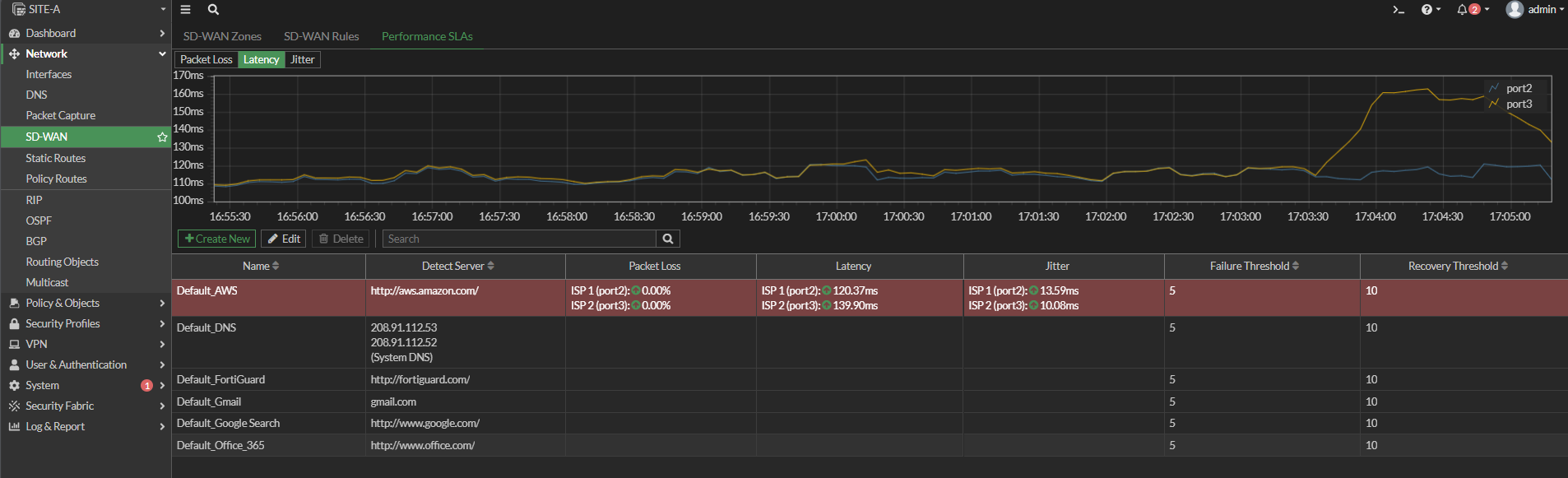Viewport: 1568px width, 478px height.
Task: Open the SD-WAN Zones tab
Action: 222,36
